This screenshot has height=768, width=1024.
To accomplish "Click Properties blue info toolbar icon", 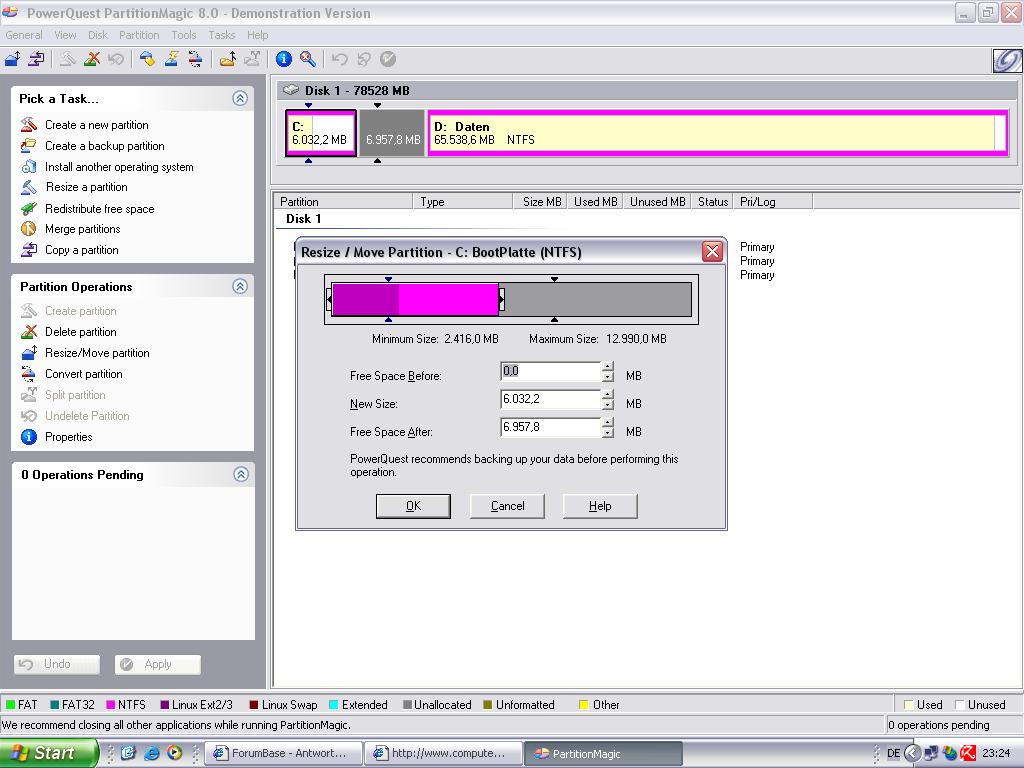I will (283, 59).
